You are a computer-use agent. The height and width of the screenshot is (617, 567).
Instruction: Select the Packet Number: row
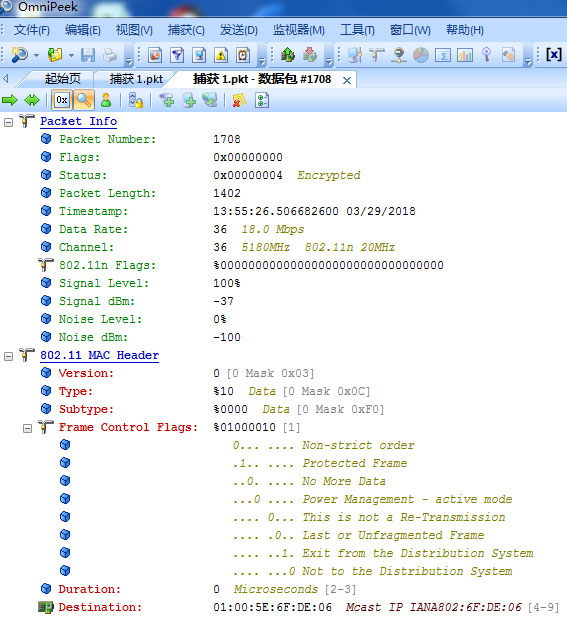141,139
